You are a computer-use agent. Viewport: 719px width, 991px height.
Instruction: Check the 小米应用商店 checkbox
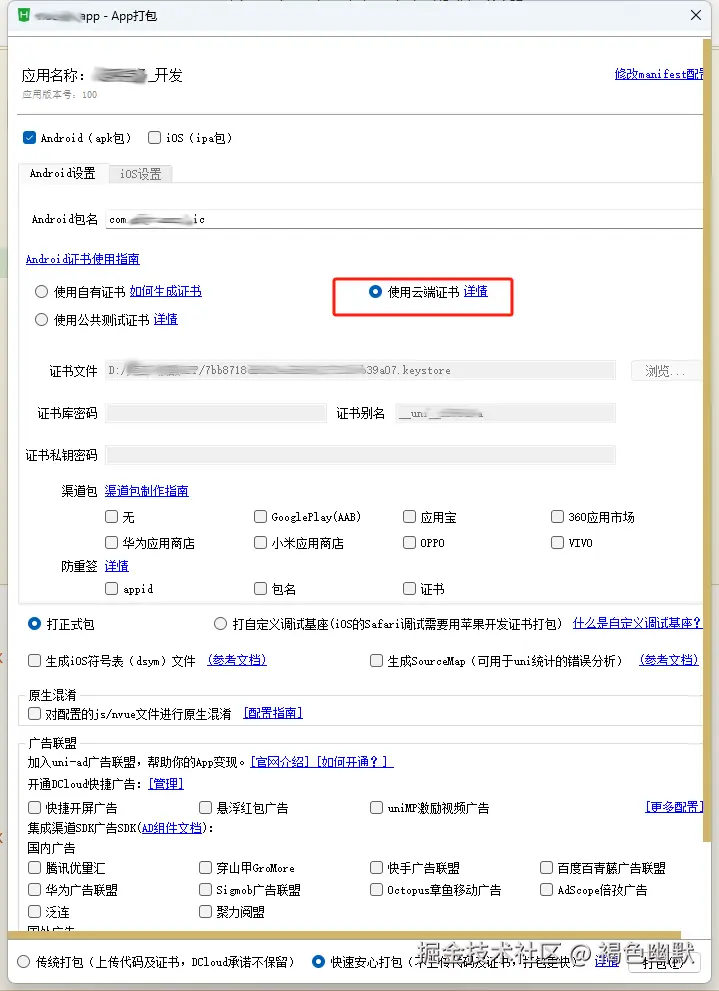[260, 543]
